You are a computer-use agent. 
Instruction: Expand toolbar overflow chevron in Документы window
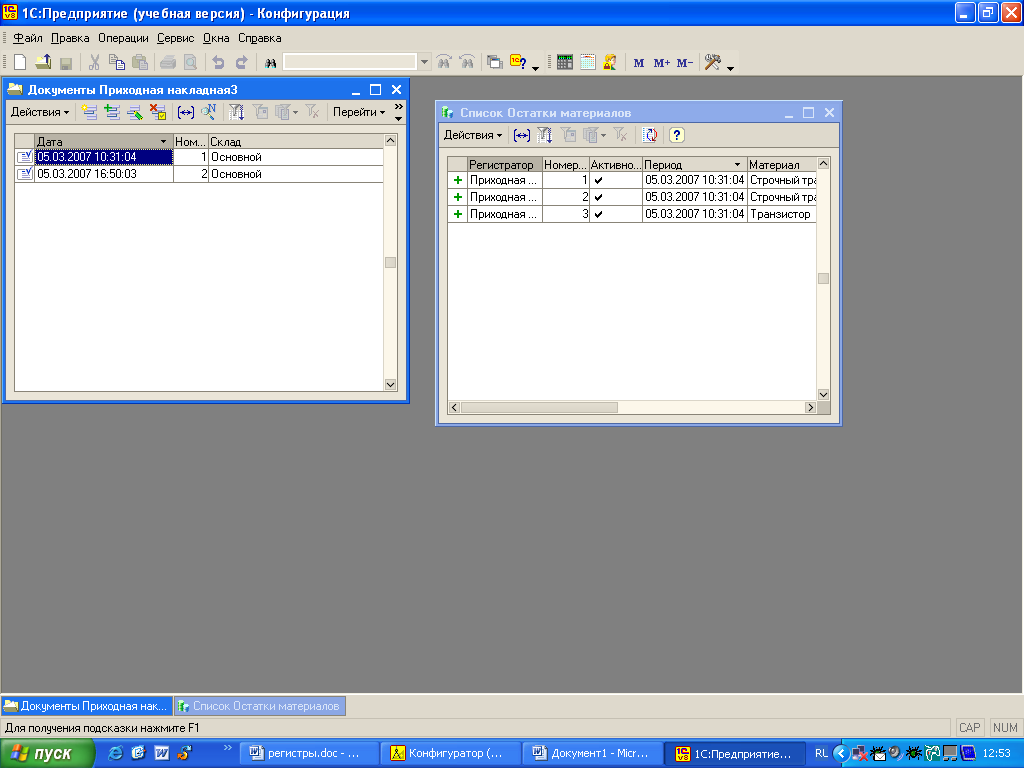pyautogui.click(x=398, y=112)
